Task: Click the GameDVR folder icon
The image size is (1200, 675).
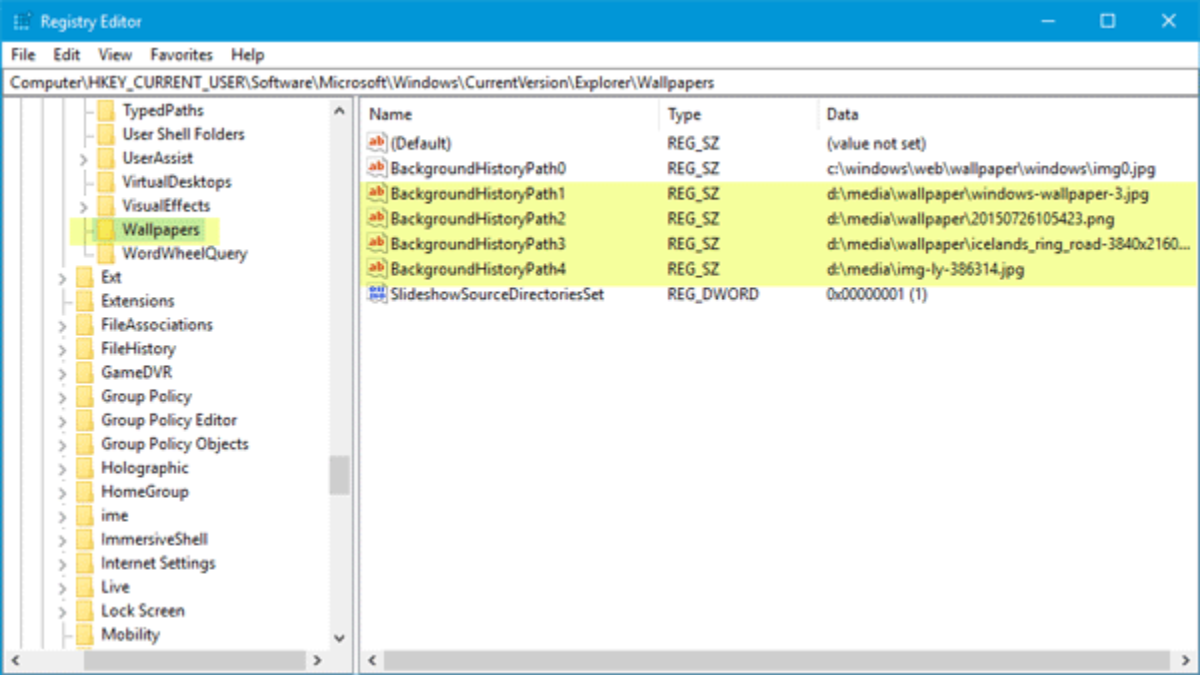Action: 84,373
